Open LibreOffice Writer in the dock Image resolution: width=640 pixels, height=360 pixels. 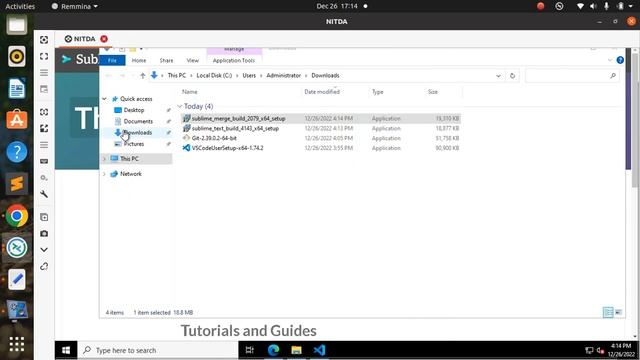coord(17,88)
